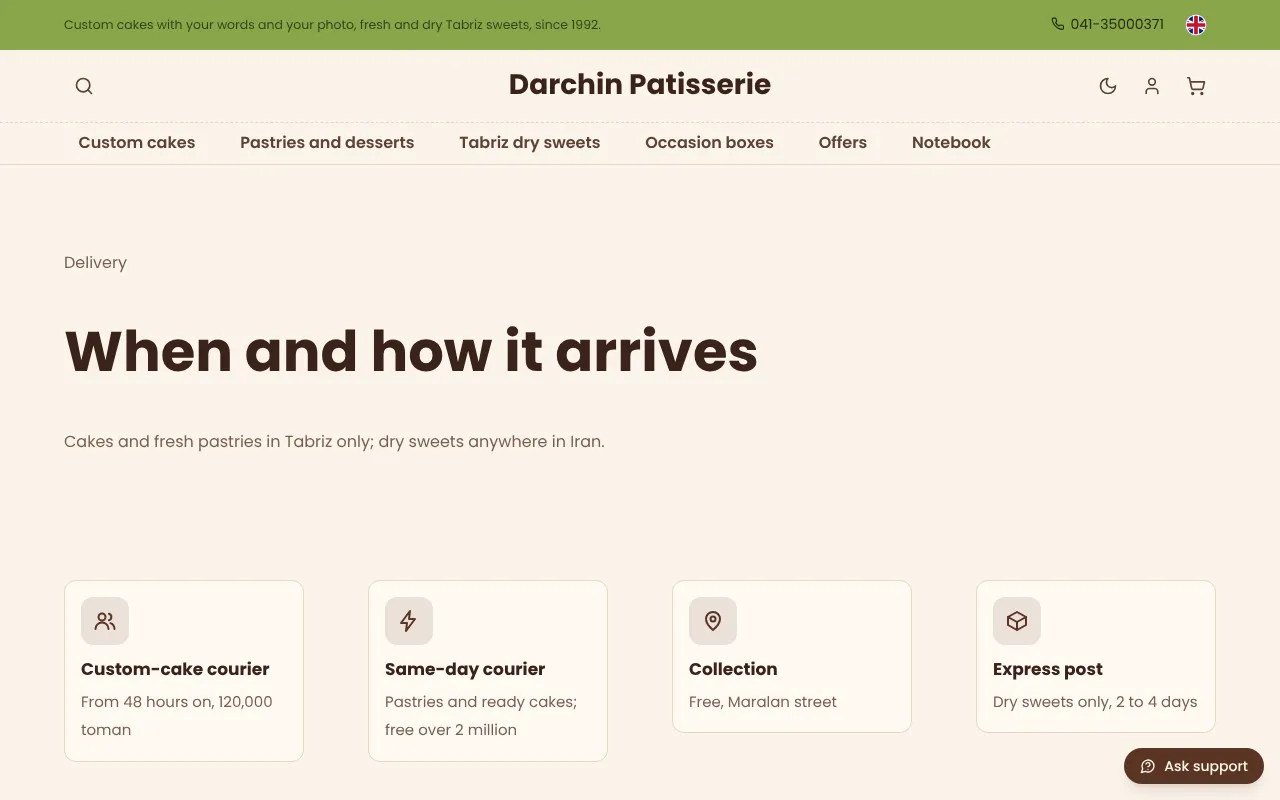1280x800 pixels.
Task: Click the Express post box icon
Action: pos(1017,621)
